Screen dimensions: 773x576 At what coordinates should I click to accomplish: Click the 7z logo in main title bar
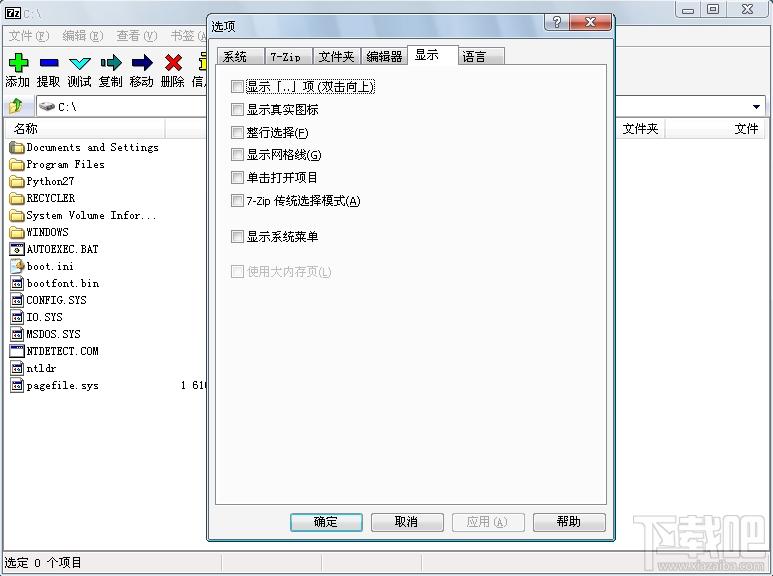tap(12, 12)
